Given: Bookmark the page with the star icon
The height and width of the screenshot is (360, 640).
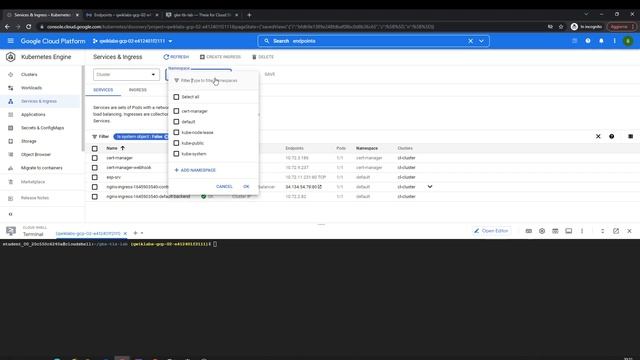Looking at the screenshot, I should tap(561, 27).
